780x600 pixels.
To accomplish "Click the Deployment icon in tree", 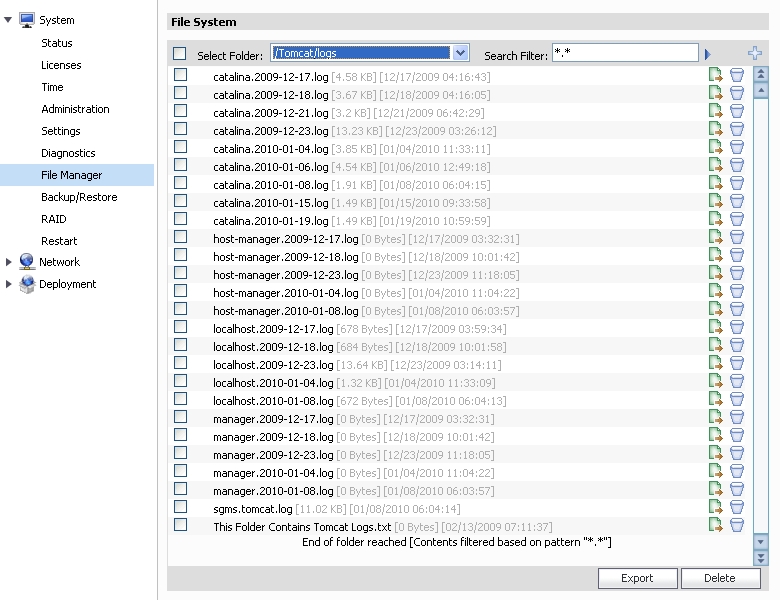I will click(27, 284).
